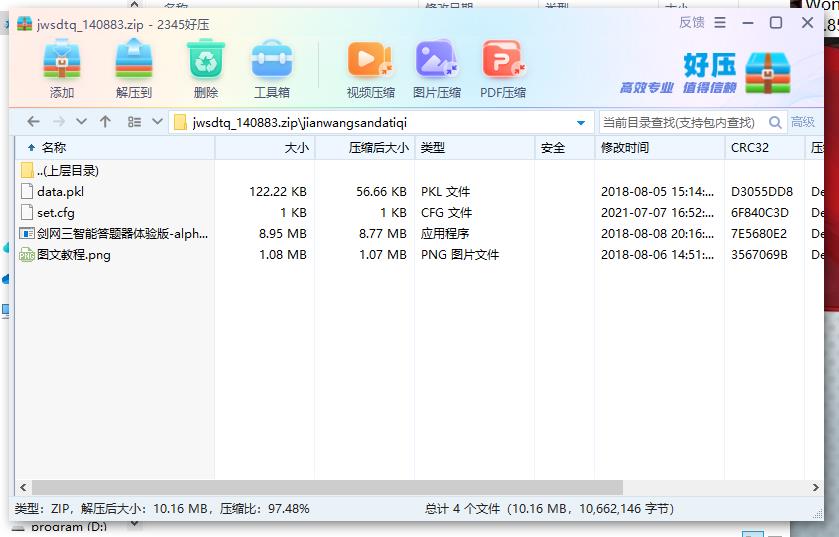Screen dimensions: 839x537
Task: Sort by CRC32 column header
Action: [765, 148]
